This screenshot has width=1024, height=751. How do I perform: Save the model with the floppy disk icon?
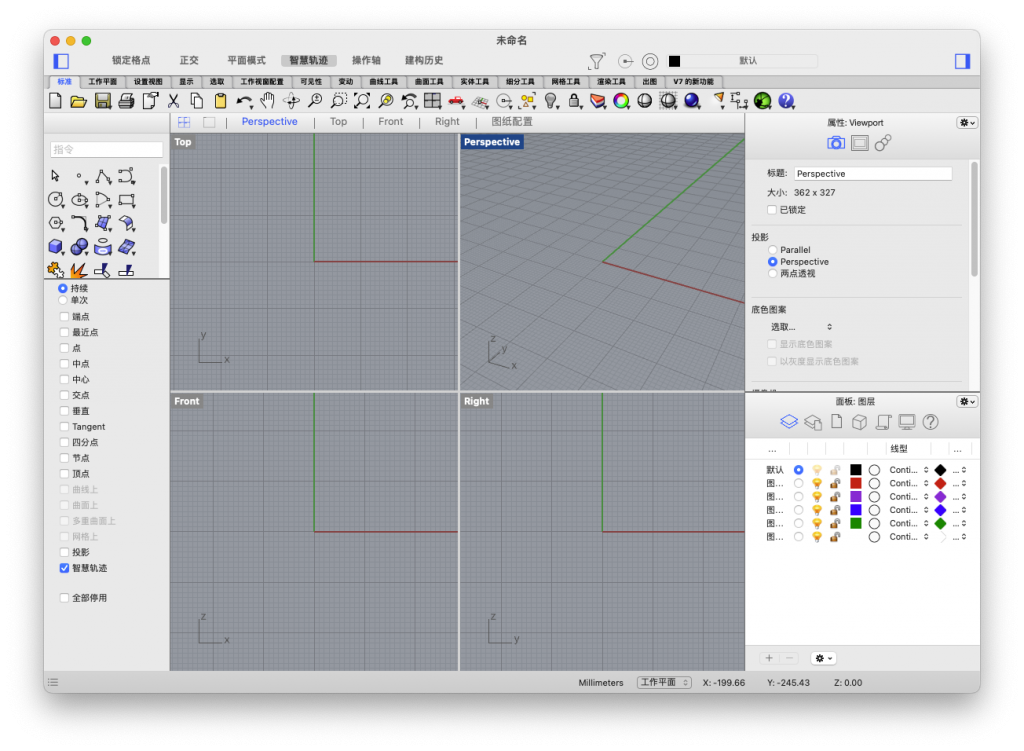103,101
